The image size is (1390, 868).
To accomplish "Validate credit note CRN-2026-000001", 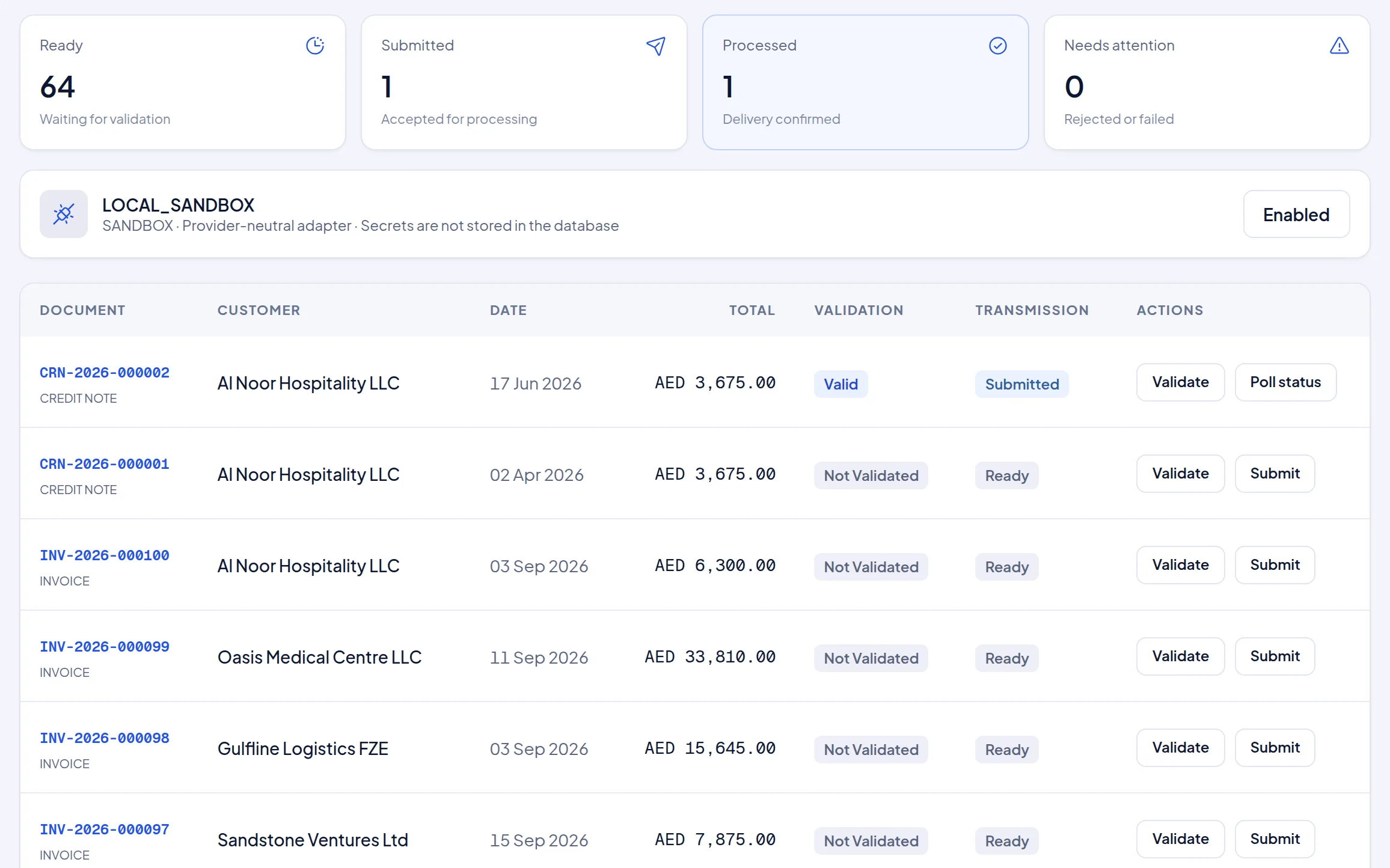I will point(1180,474).
